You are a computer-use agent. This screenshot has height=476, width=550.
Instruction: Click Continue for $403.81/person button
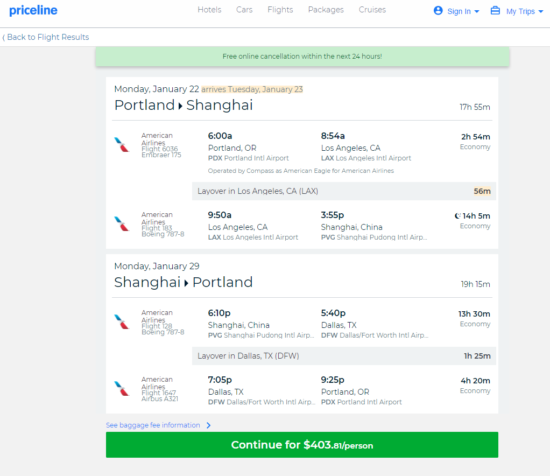(x=302, y=445)
